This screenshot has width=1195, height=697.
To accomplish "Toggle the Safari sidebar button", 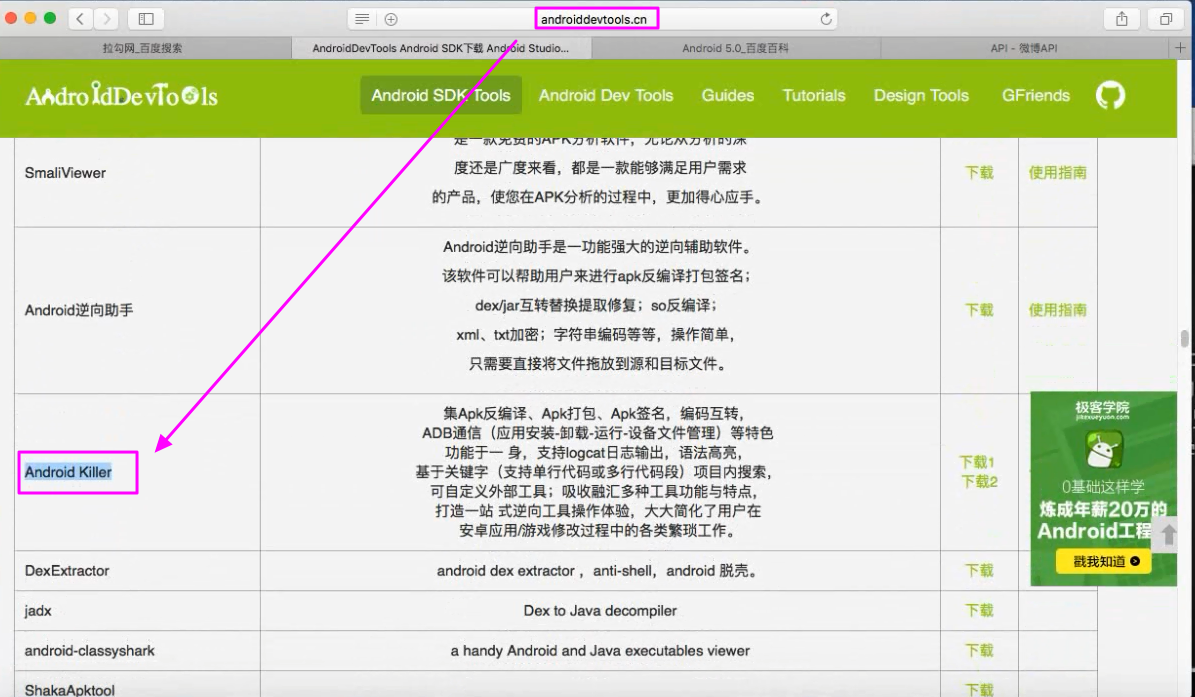I will pyautogui.click(x=145, y=19).
